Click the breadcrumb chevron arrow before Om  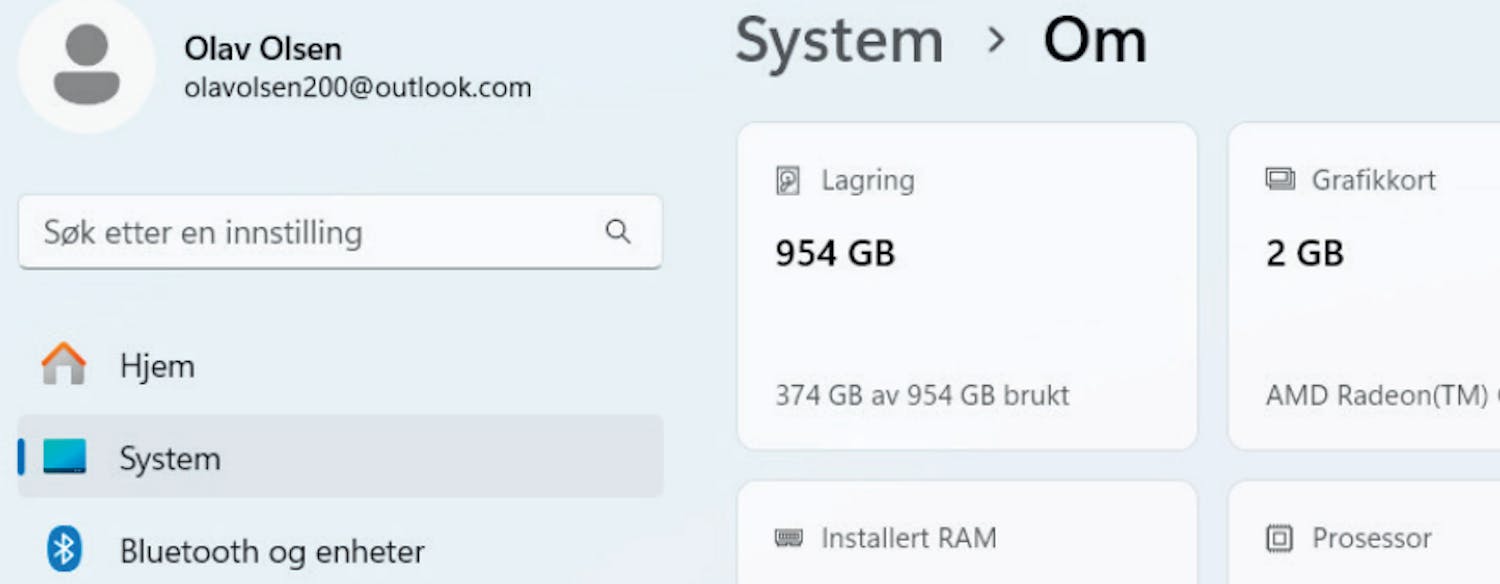[x=995, y=40]
